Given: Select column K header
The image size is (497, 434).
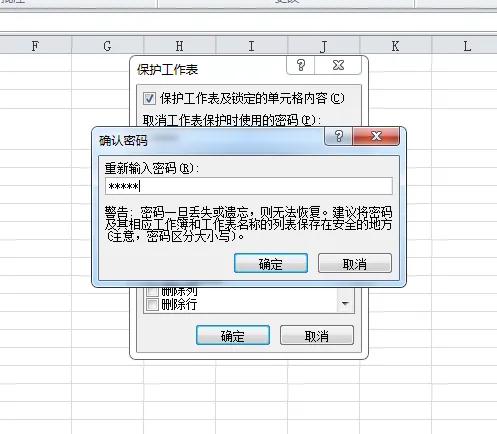Looking at the screenshot, I should click(x=396, y=46).
